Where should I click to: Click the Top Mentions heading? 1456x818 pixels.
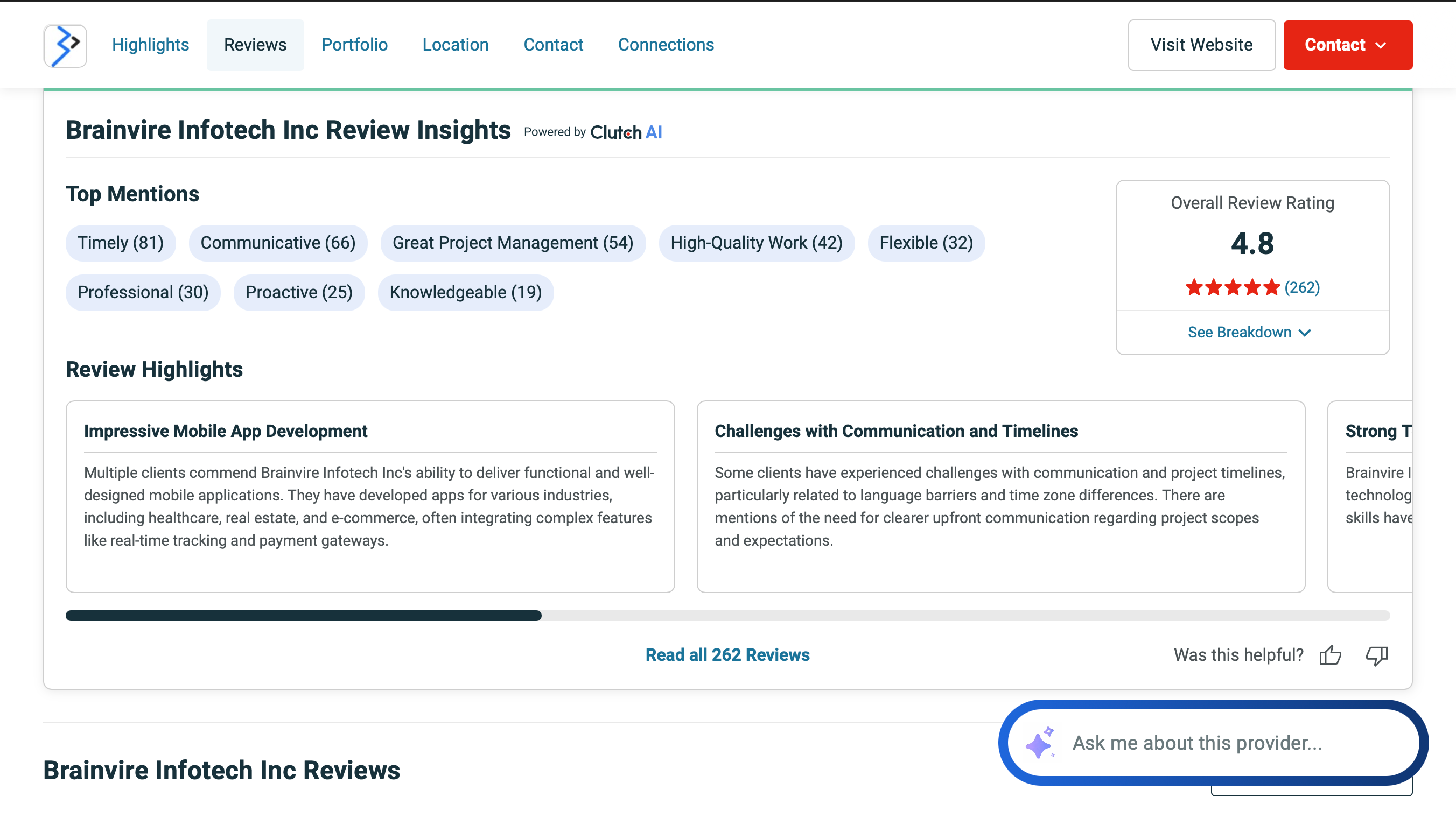tap(132, 194)
